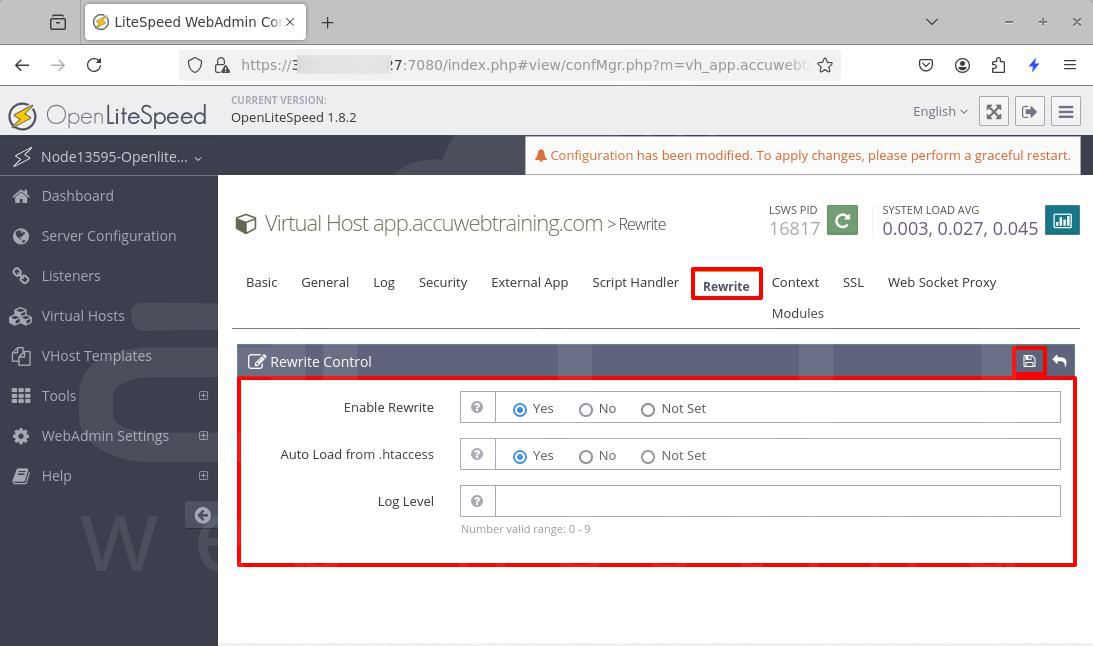Select the Rewrite tab
The width and height of the screenshot is (1093, 646).
point(726,285)
